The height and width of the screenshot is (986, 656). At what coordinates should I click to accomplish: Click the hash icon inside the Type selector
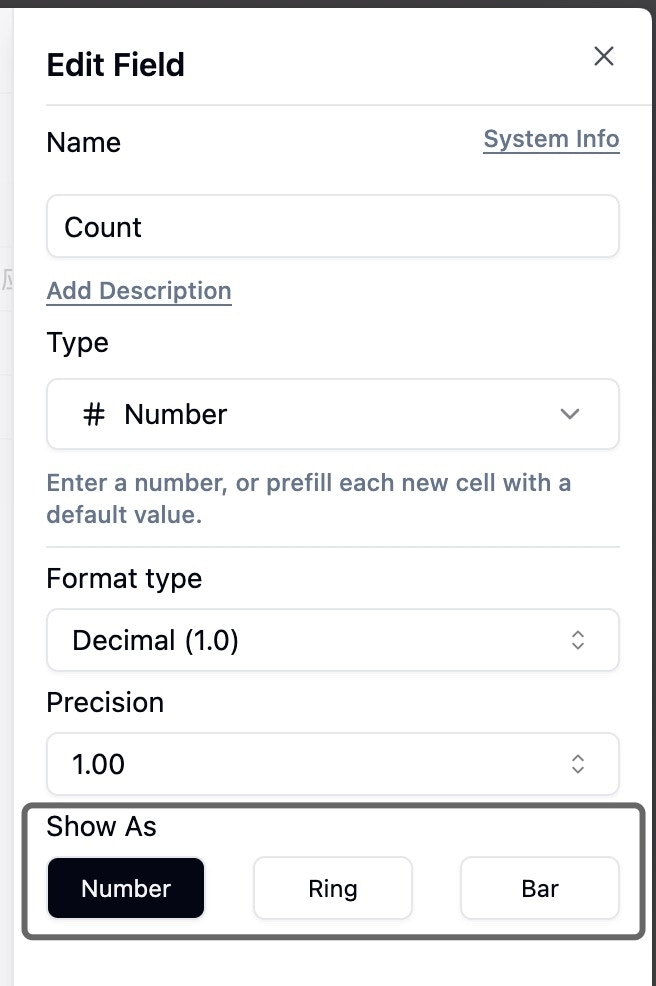click(93, 413)
